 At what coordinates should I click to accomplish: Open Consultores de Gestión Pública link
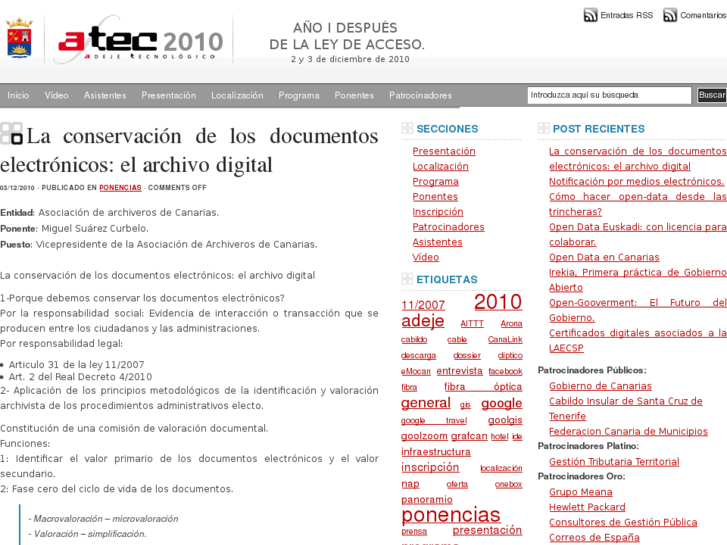(623, 522)
